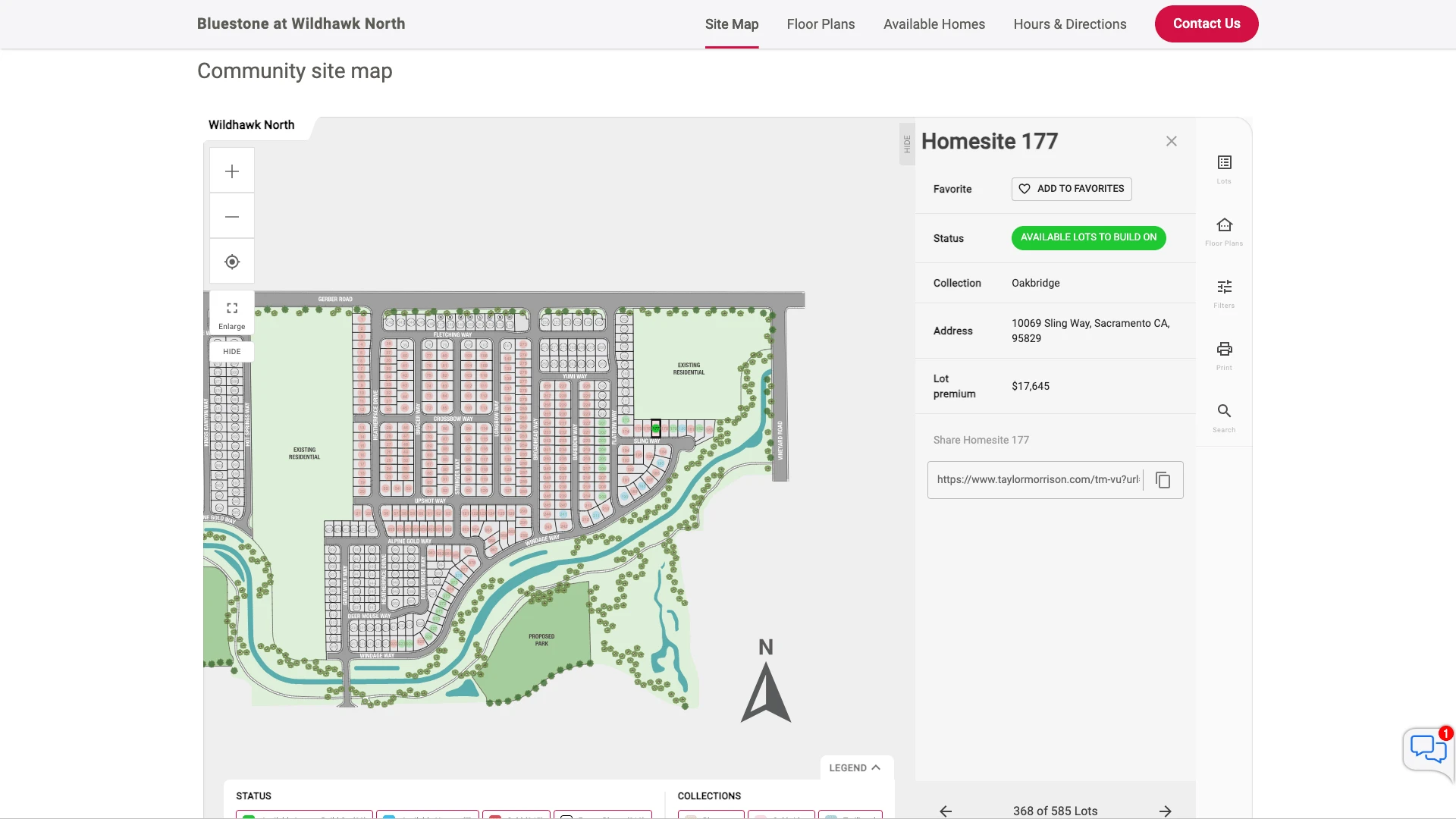1456x819 pixels.
Task: Enlarge the site map to fullscreen
Action: [x=232, y=314]
